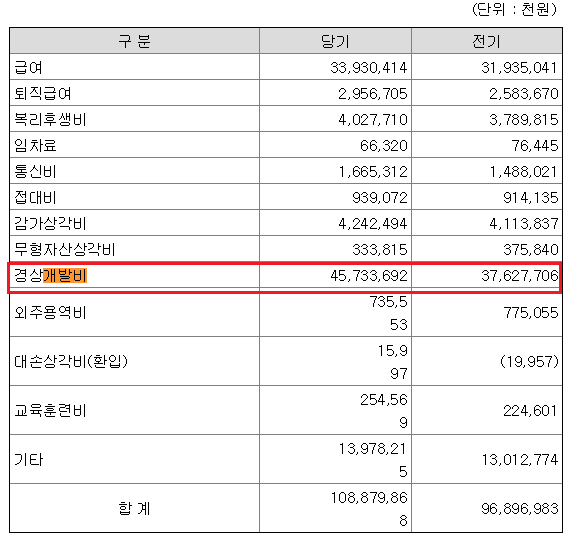Viewport: 566px width, 540px height.
Task: Click the value 775,055
Action: pos(531,313)
